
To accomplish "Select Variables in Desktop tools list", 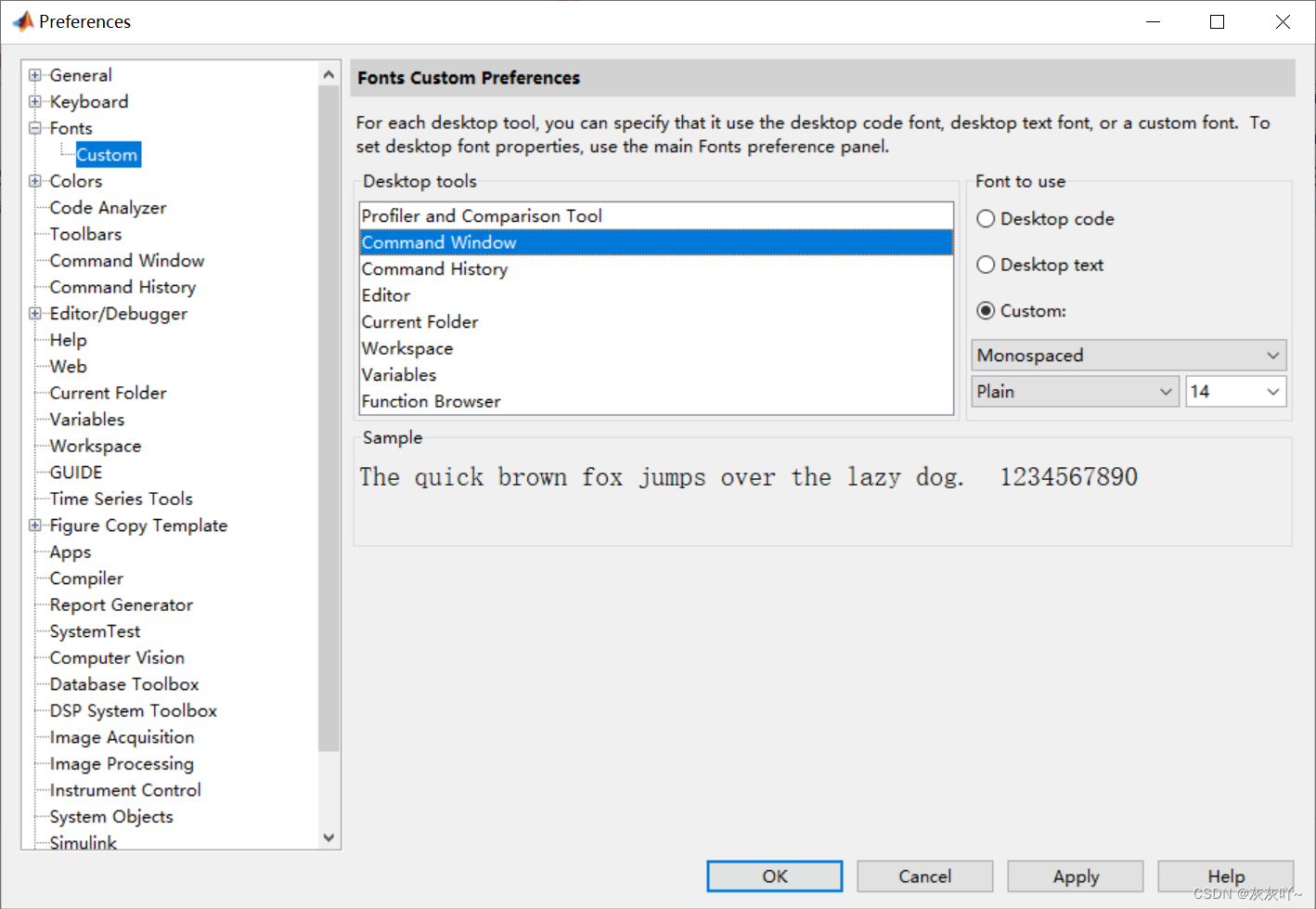I will click(x=656, y=375).
